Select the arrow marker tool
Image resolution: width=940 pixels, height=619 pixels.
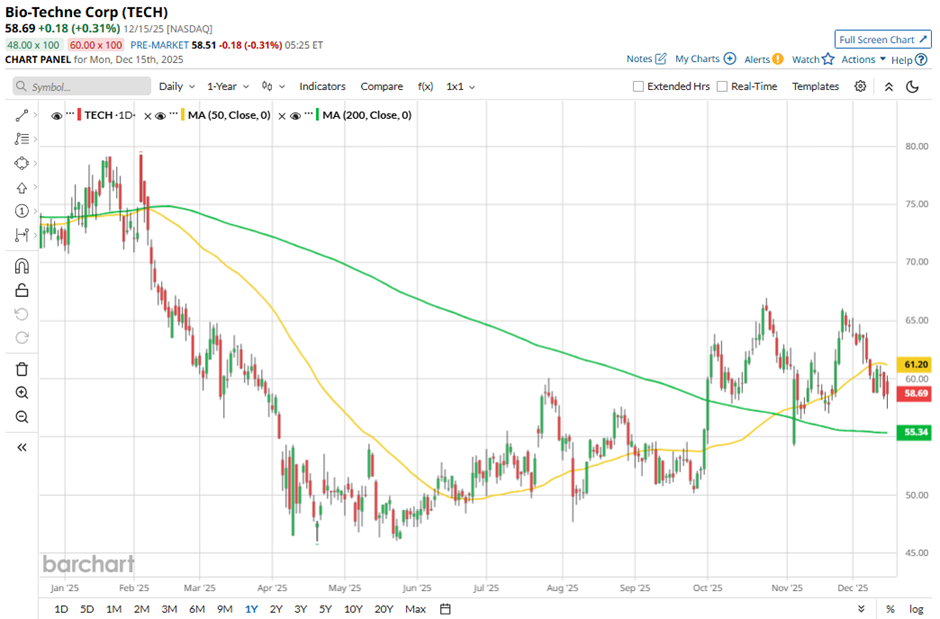pyautogui.click(x=22, y=188)
